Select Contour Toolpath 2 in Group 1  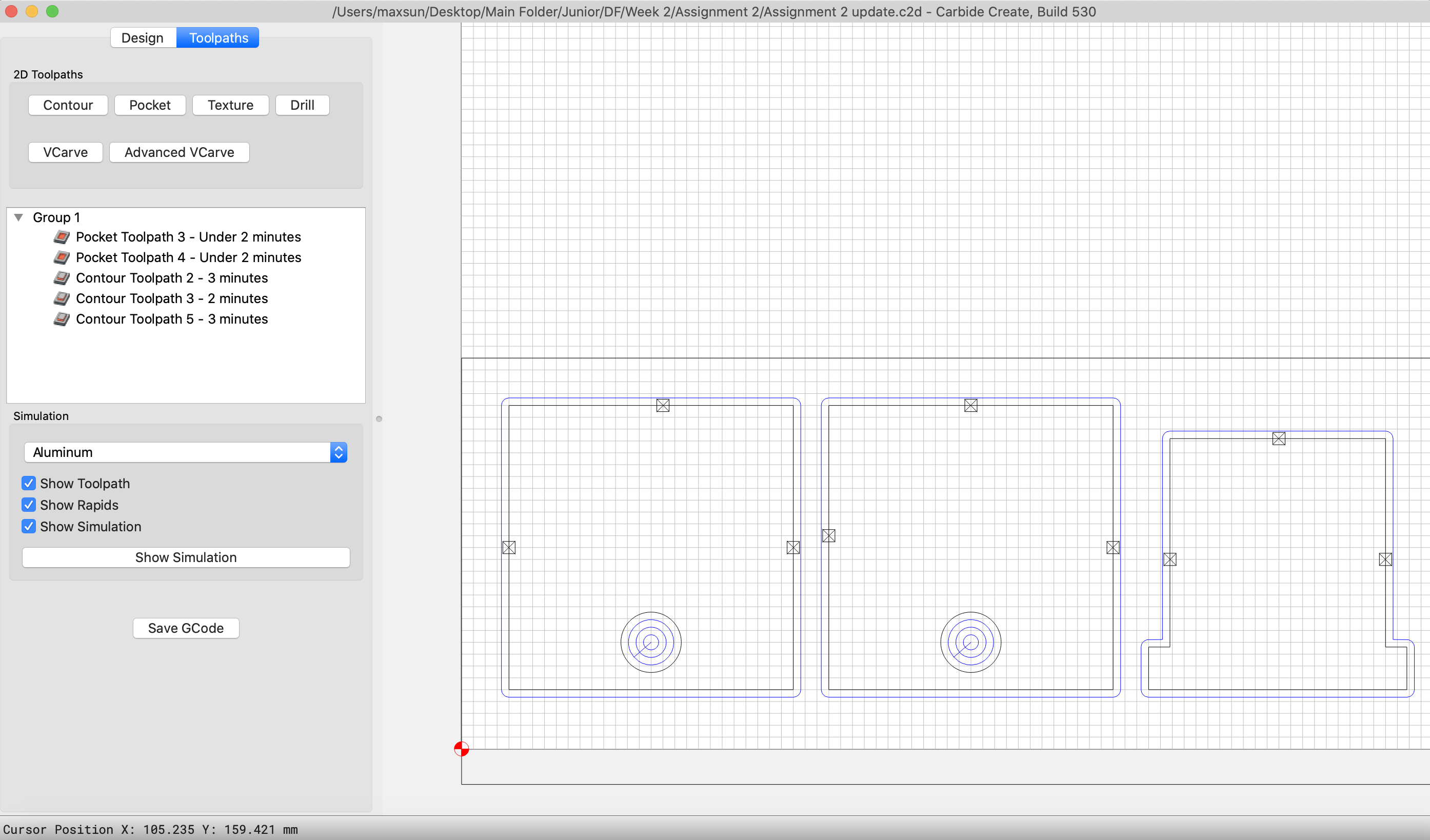coord(172,277)
